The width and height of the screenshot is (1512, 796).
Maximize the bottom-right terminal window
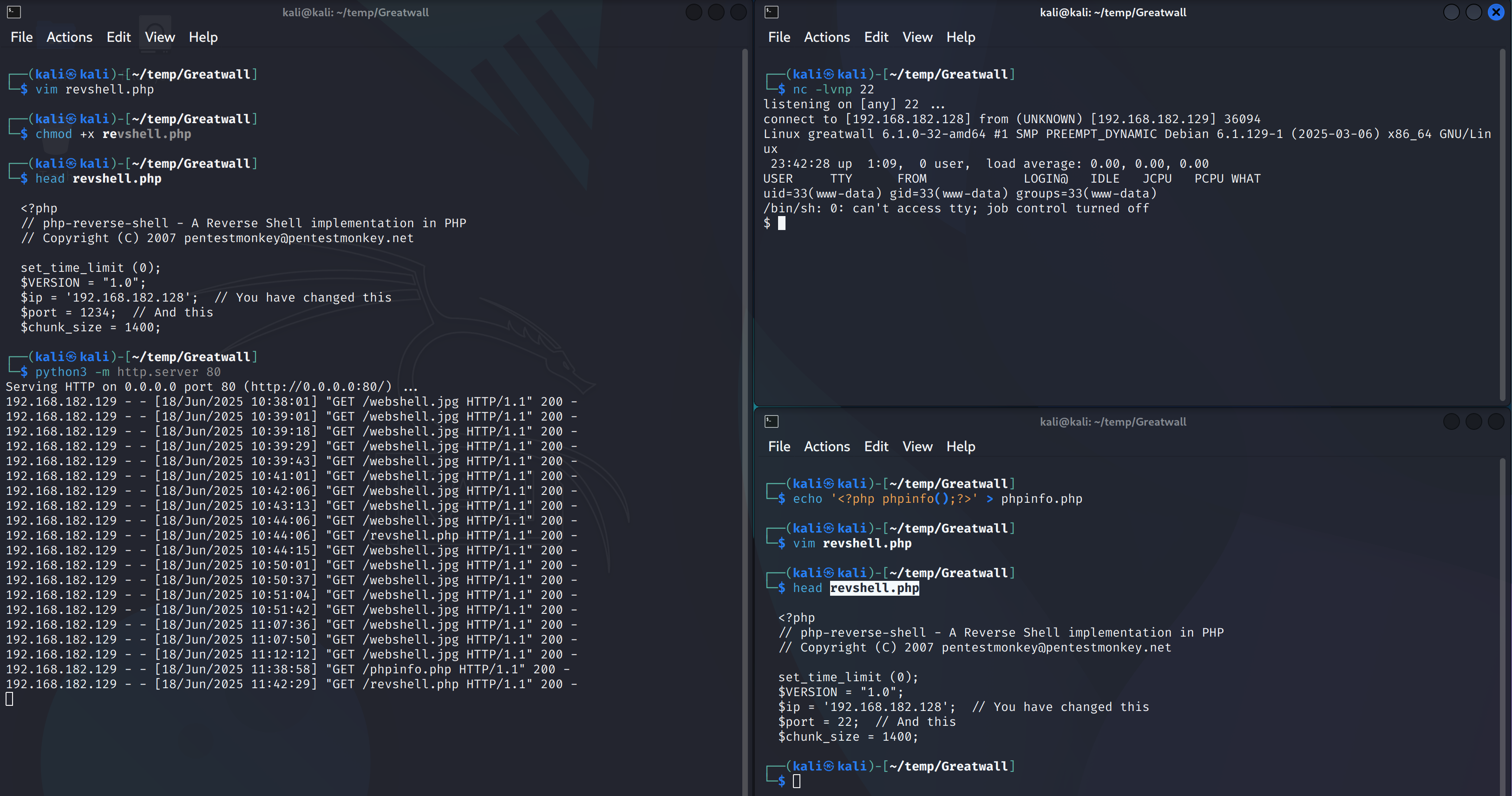1473,421
